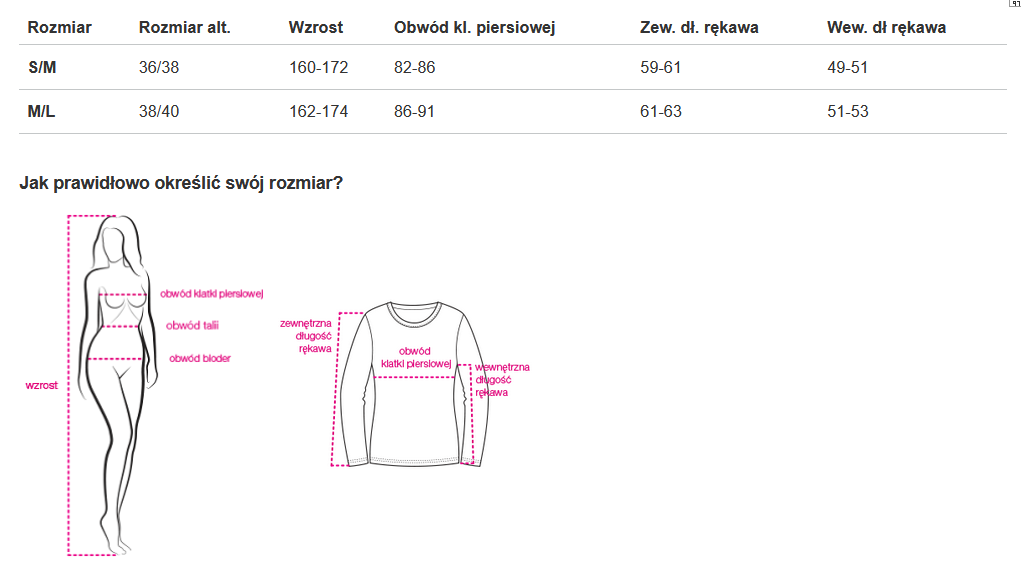Click the Wew. dł rękawa column header
Image resolution: width=1021 pixels, height=576 pixels.
[886, 27]
